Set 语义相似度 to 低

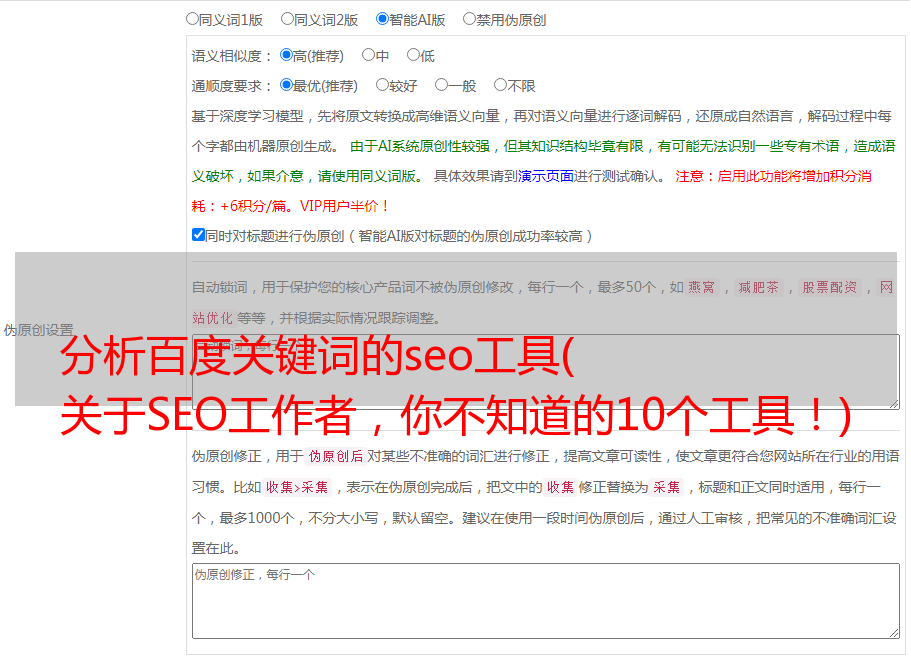click(x=413, y=55)
